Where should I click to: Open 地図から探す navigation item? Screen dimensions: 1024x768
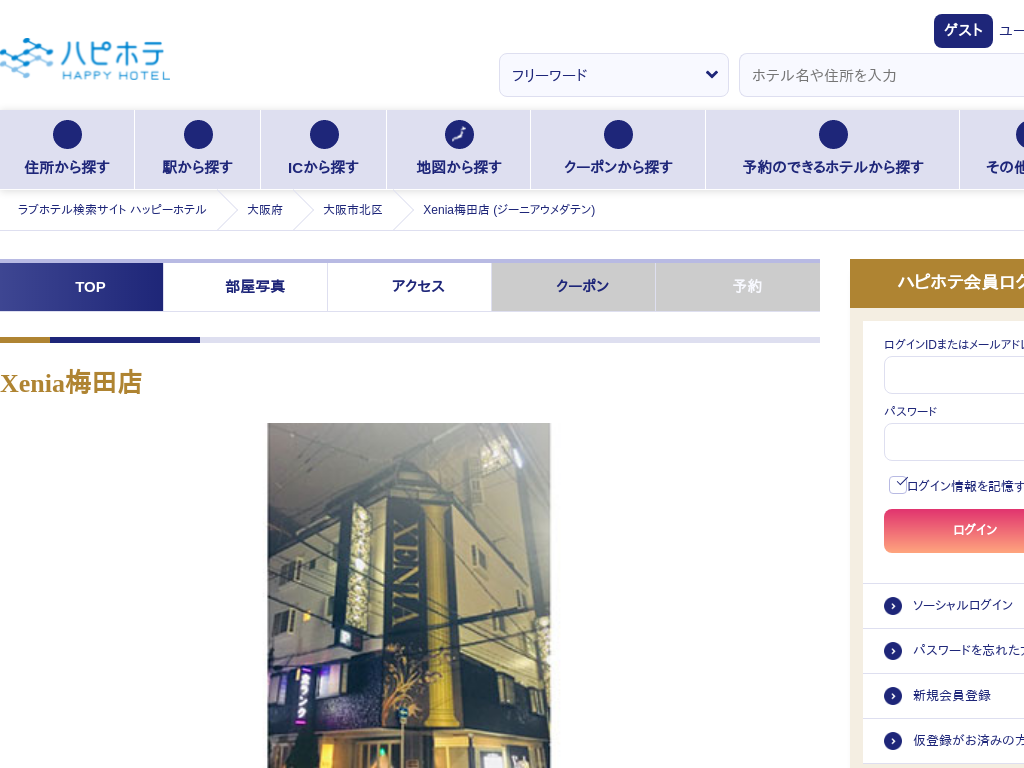pyautogui.click(x=458, y=150)
